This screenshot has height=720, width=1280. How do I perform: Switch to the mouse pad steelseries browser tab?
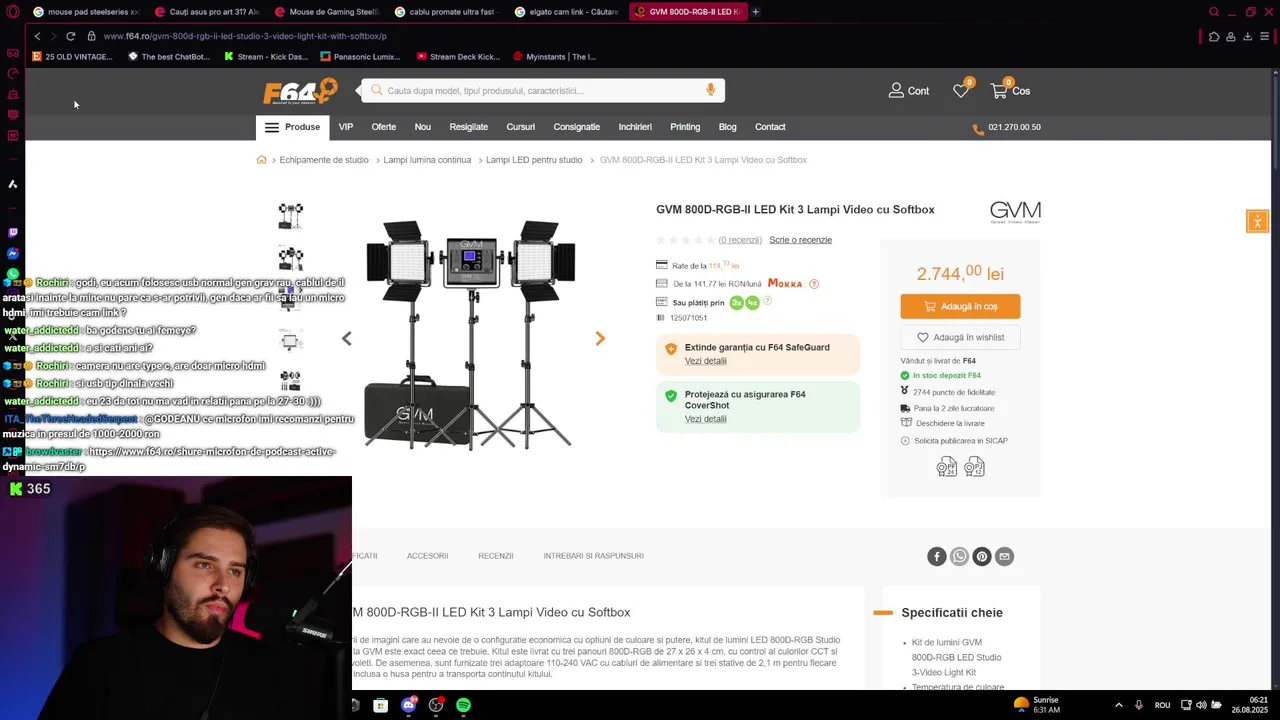85,12
